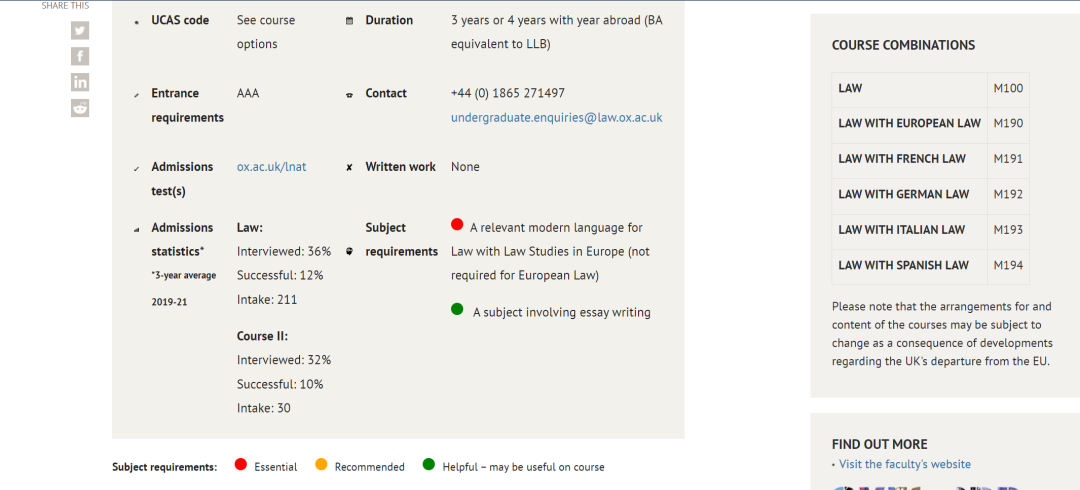Screen dimensions: 1080x490
Task: Select Law with German Law row
Action: pos(931,196)
